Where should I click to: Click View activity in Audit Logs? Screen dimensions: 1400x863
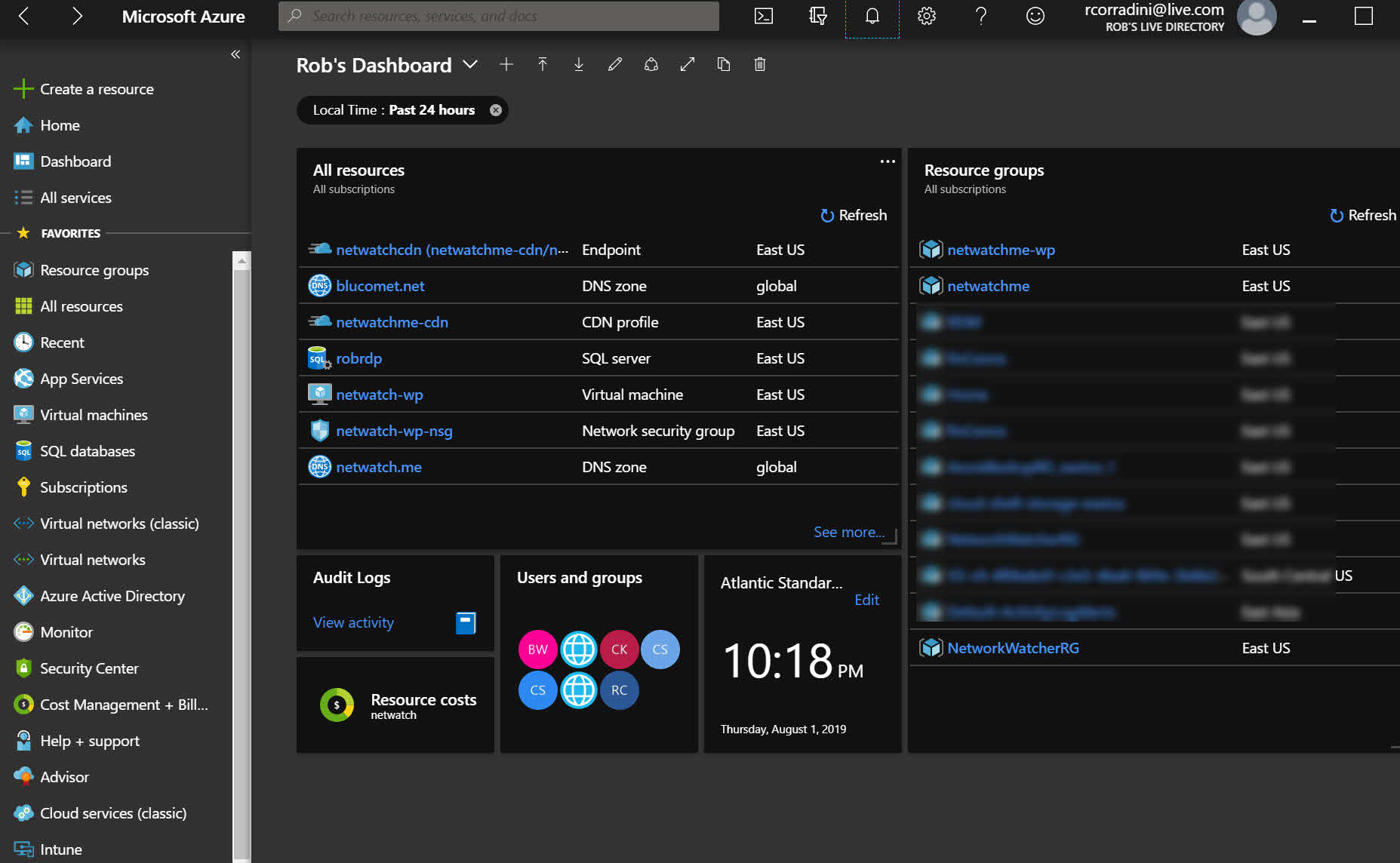pos(354,622)
